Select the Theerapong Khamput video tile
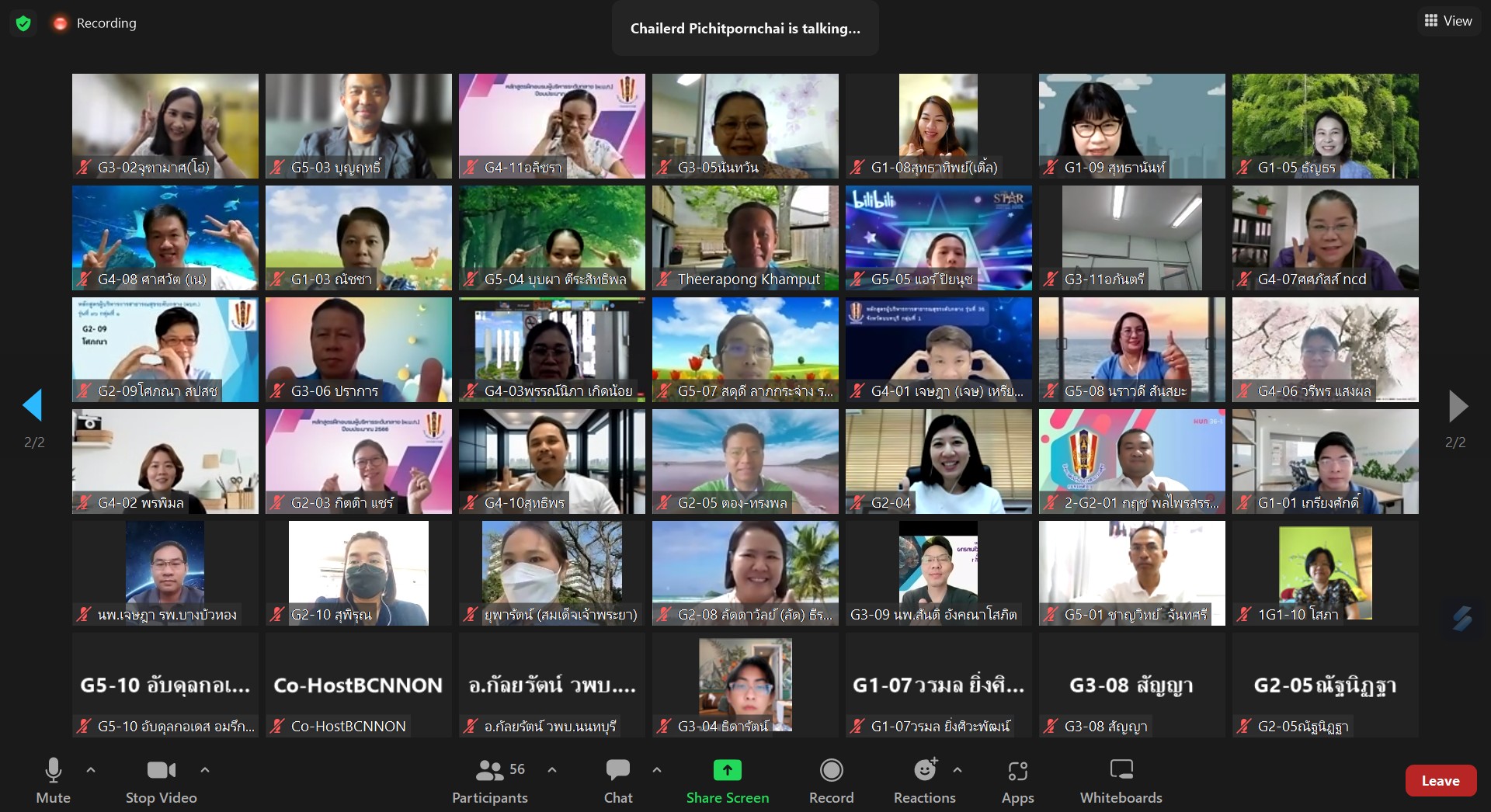 point(745,237)
